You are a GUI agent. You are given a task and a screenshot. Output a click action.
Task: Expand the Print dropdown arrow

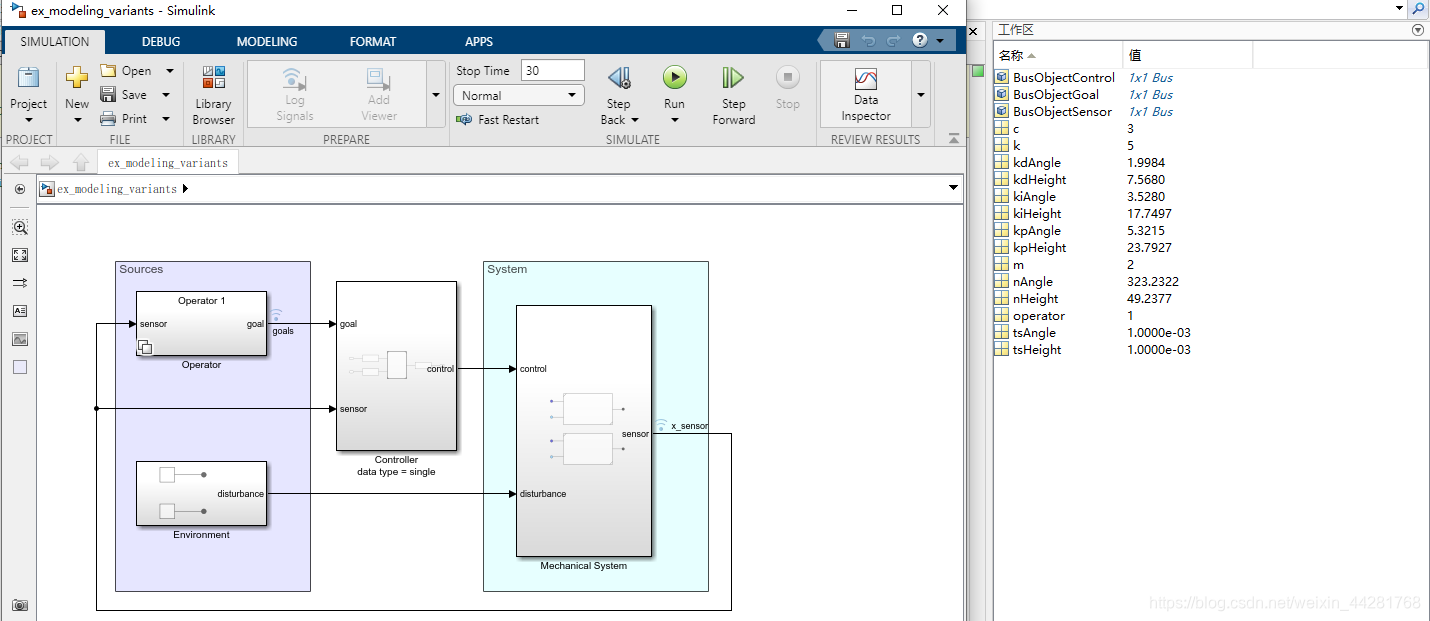(x=166, y=118)
